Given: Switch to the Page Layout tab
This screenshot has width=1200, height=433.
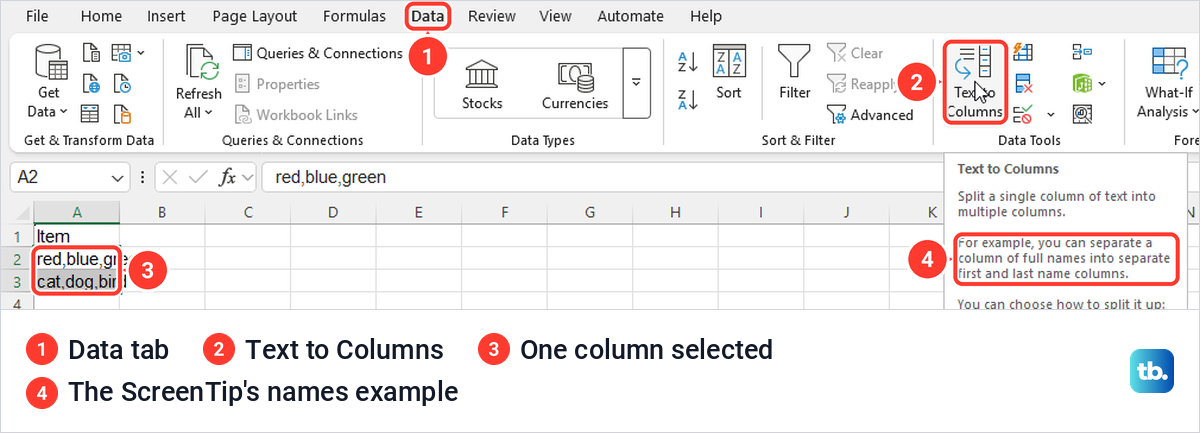Looking at the screenshot, I should (x=255, y=16).
